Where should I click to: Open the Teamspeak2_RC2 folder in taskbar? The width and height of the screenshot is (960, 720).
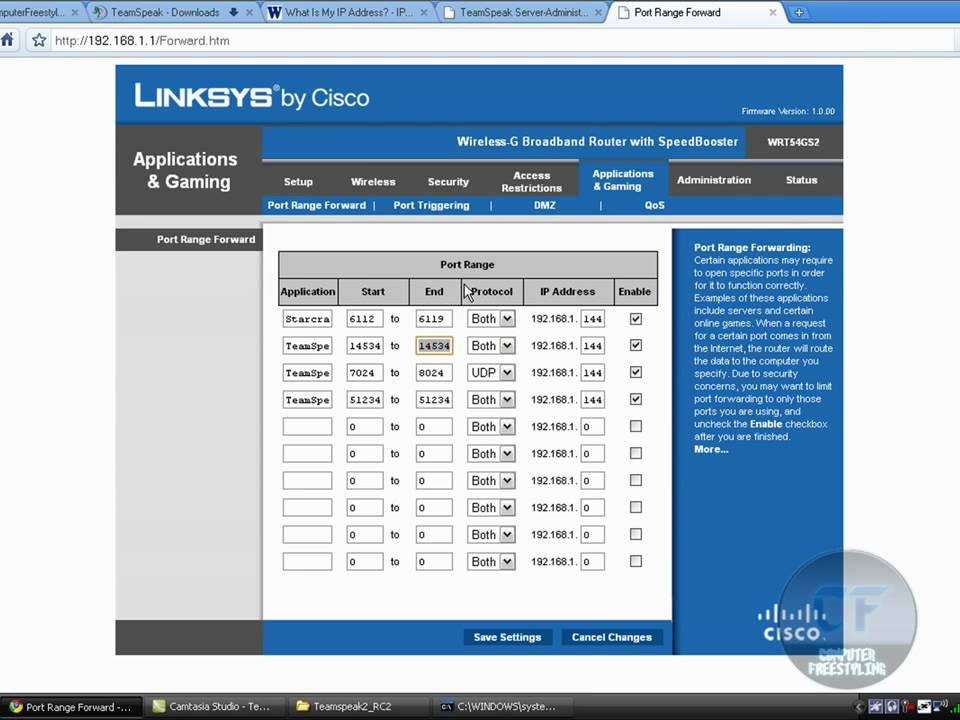[359, 707]
